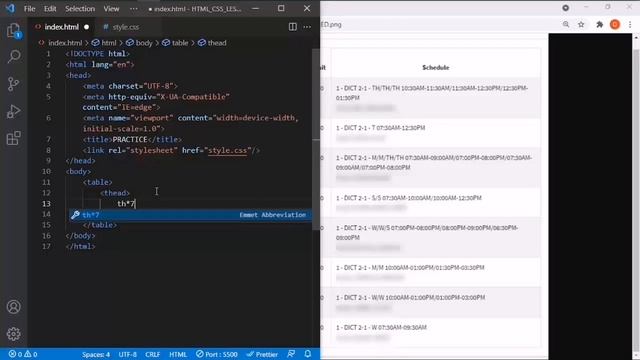Click the Prettier status bar item

click(x=262, y=354)
